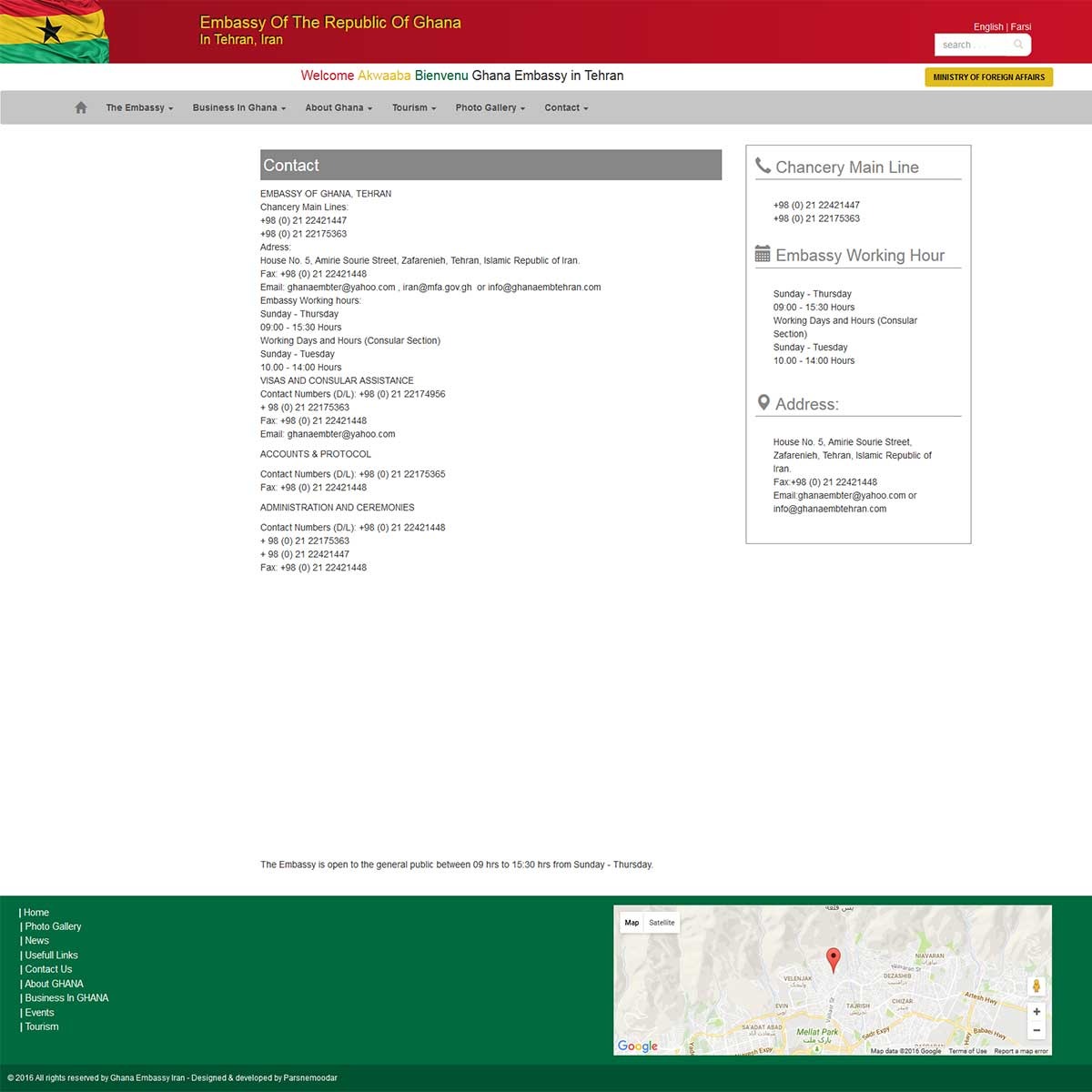Type in the search field
The width and height of the screenshot is (1092, 1092).
(x=972, y=45)
